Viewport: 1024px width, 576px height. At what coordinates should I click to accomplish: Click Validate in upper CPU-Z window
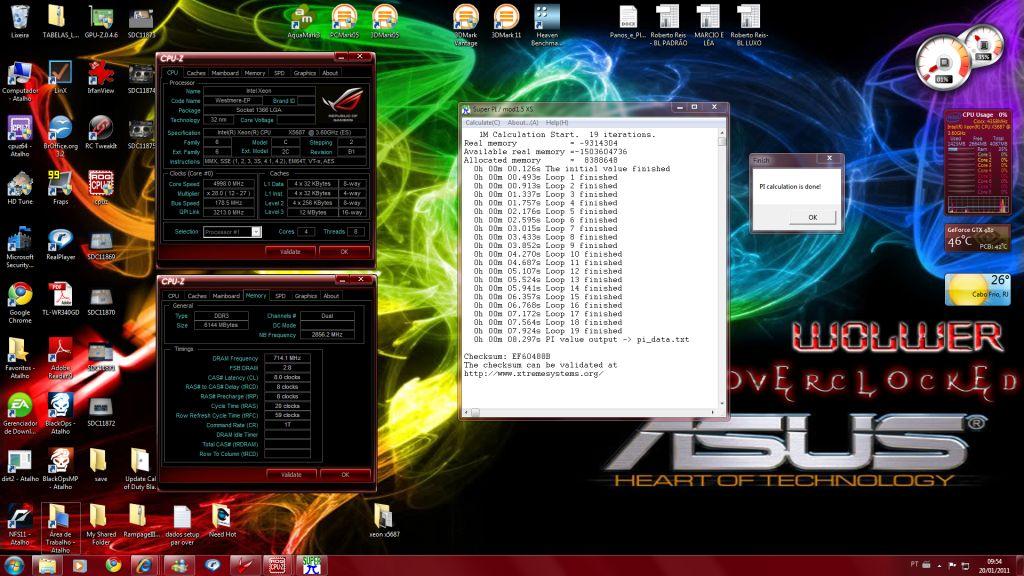coord(290,251)
